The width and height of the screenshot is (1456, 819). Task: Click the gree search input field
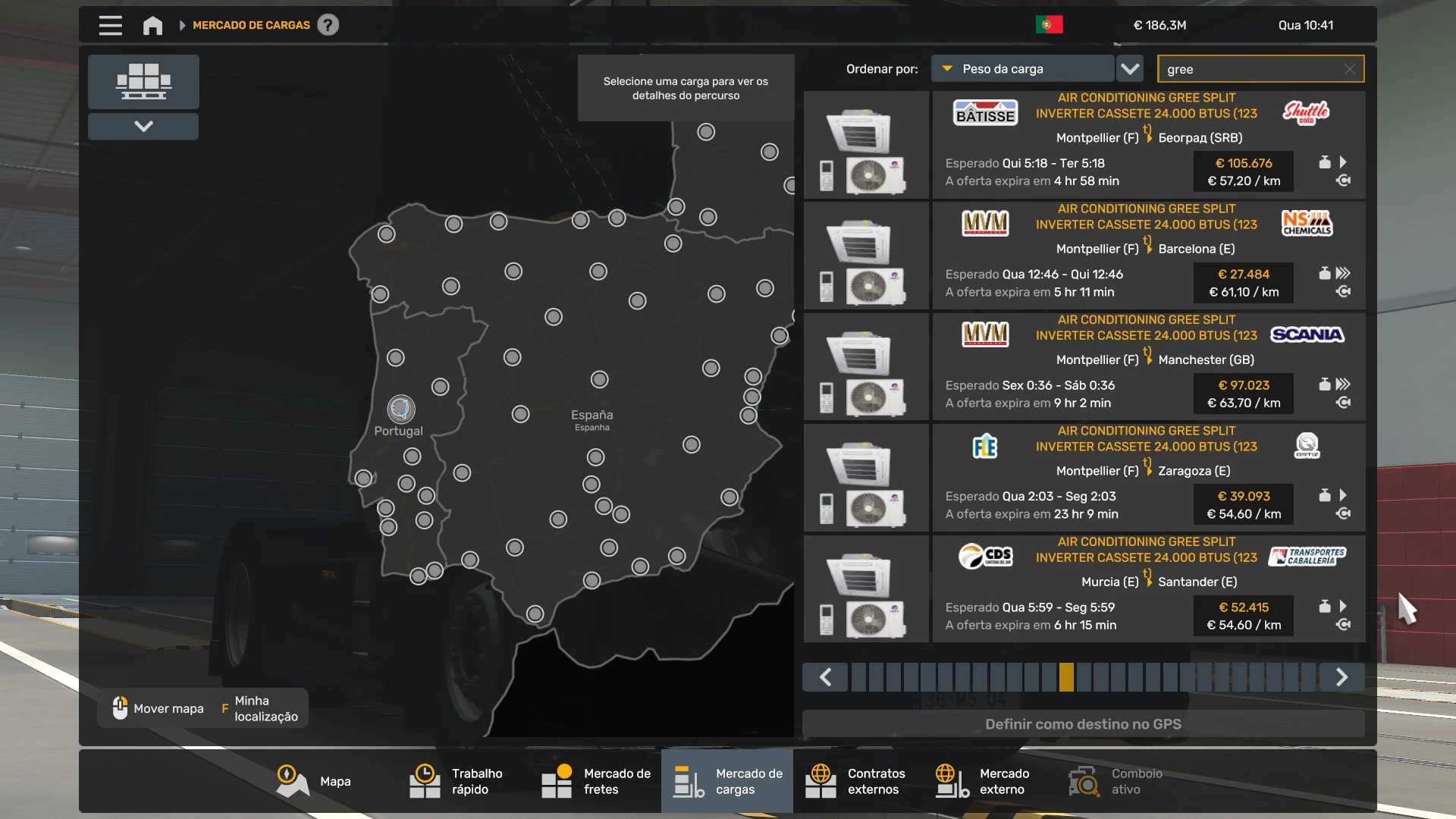point(1250,69)
